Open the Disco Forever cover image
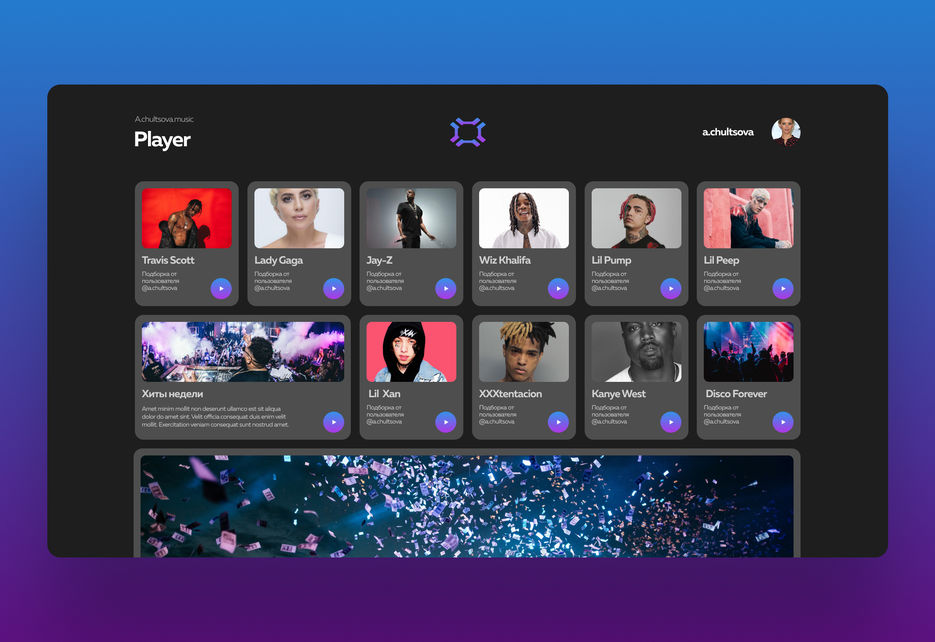Screen dimensions: 935x642 coord(748,352)
